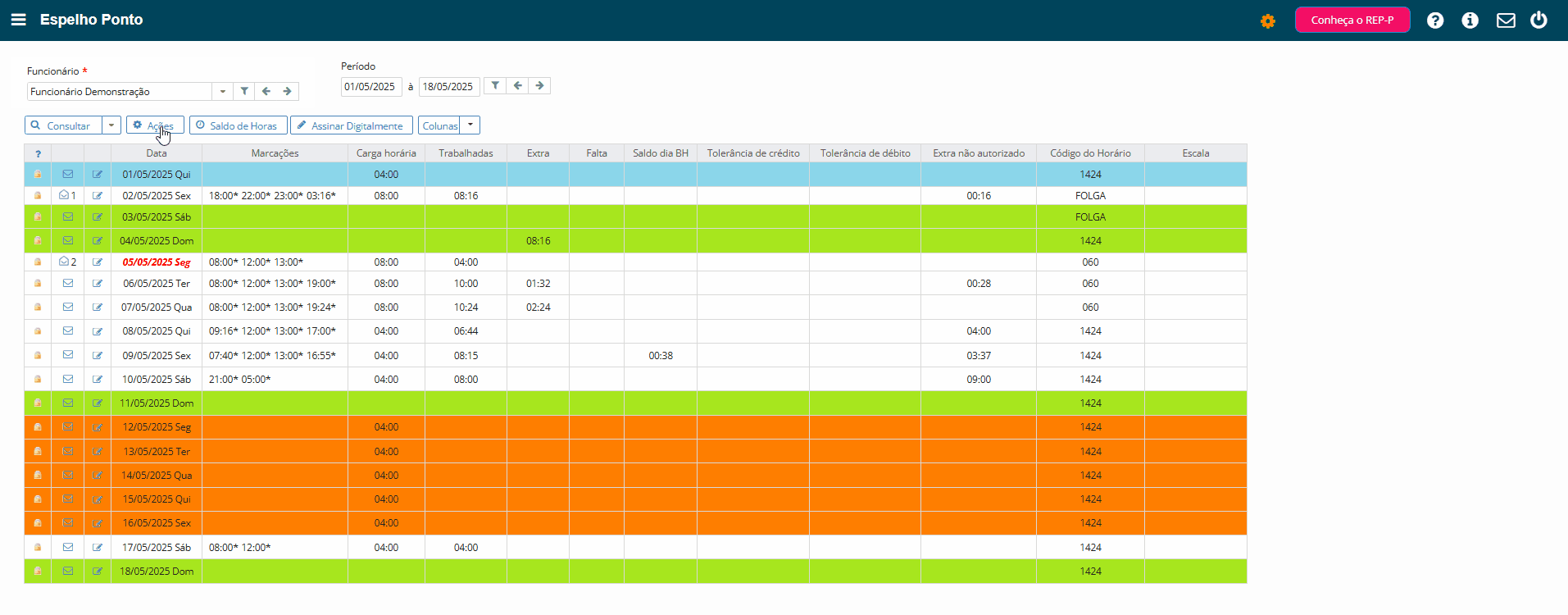Expand the Funcionário Demonstração dropdown
The image size is (1568, 615).
(223, 91)
